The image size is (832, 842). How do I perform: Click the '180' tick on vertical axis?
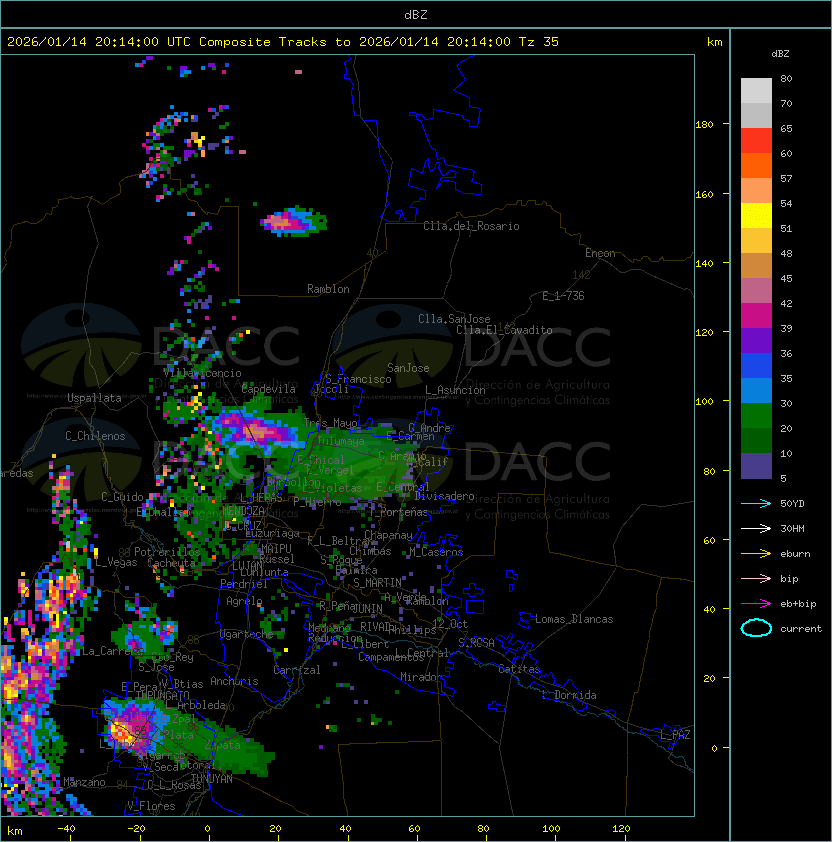click(704, 125)
